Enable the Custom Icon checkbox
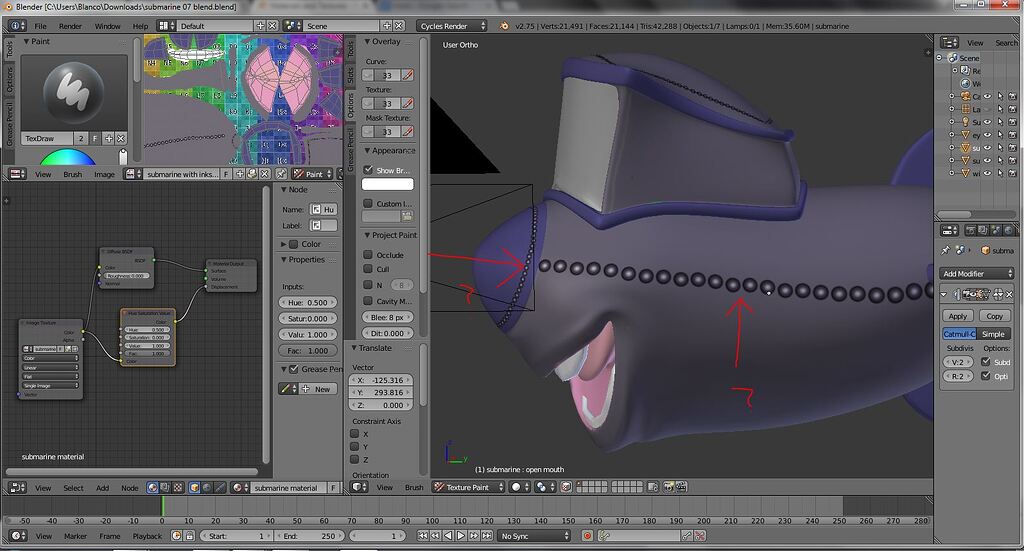 368,204
